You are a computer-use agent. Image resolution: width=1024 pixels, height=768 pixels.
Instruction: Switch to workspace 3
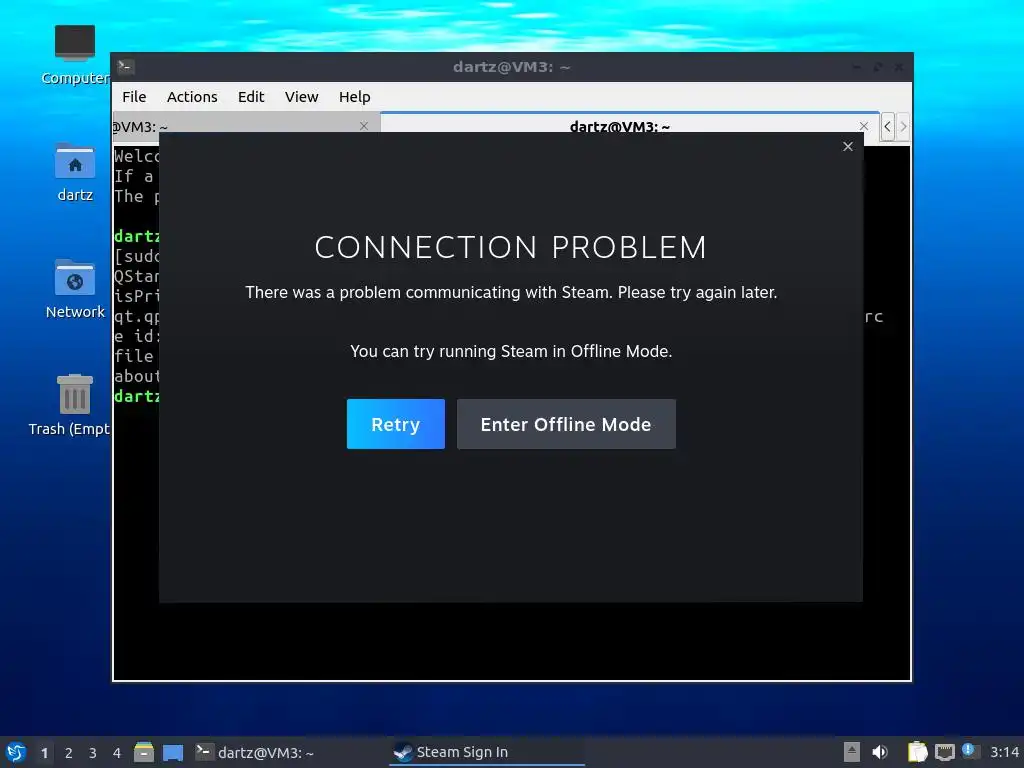tap(93, 753)
